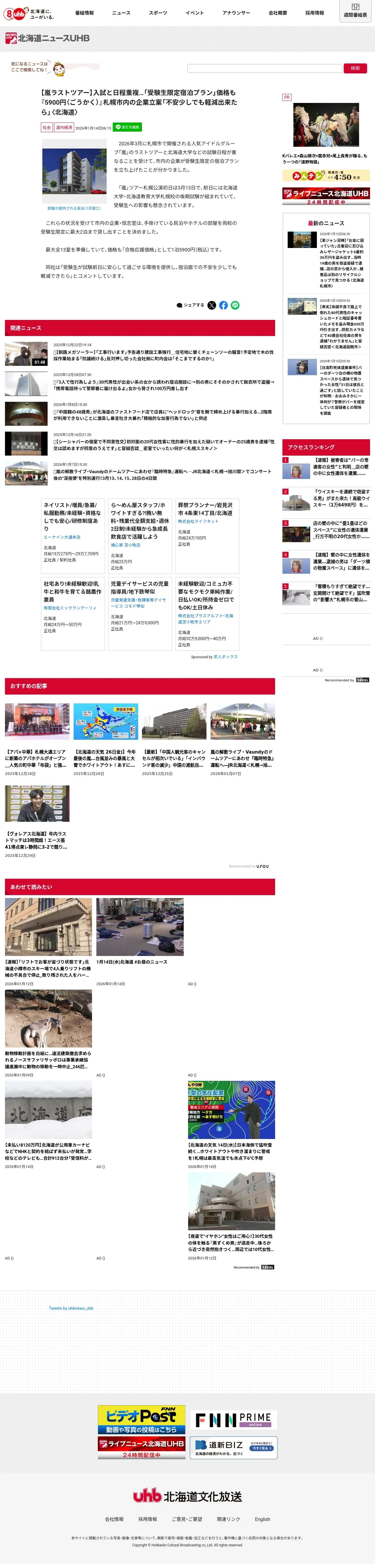Click the uhb 北海道文化放送 footer logo
Image resolution: width=375 pixels, height=1568 pixels.
click(187, 1496)
